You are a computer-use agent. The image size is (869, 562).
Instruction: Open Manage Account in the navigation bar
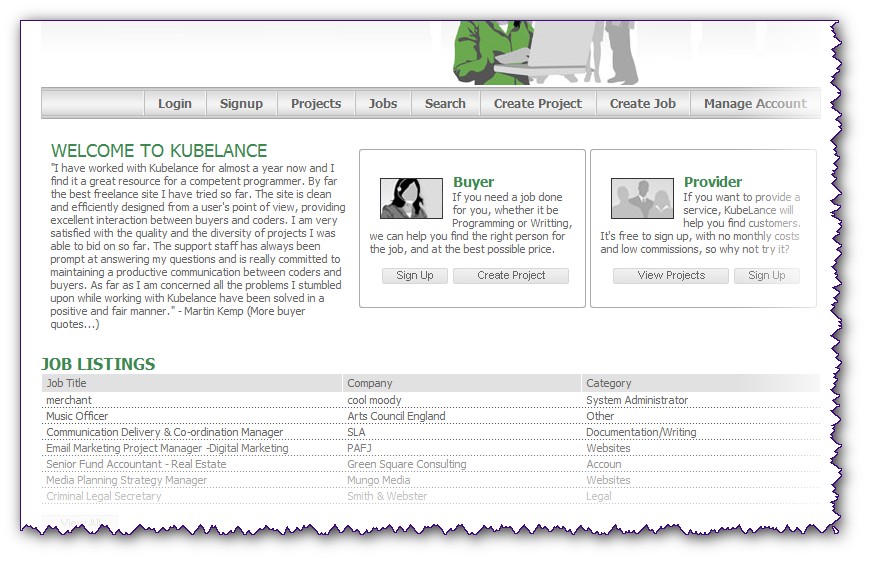click(755, 103)
